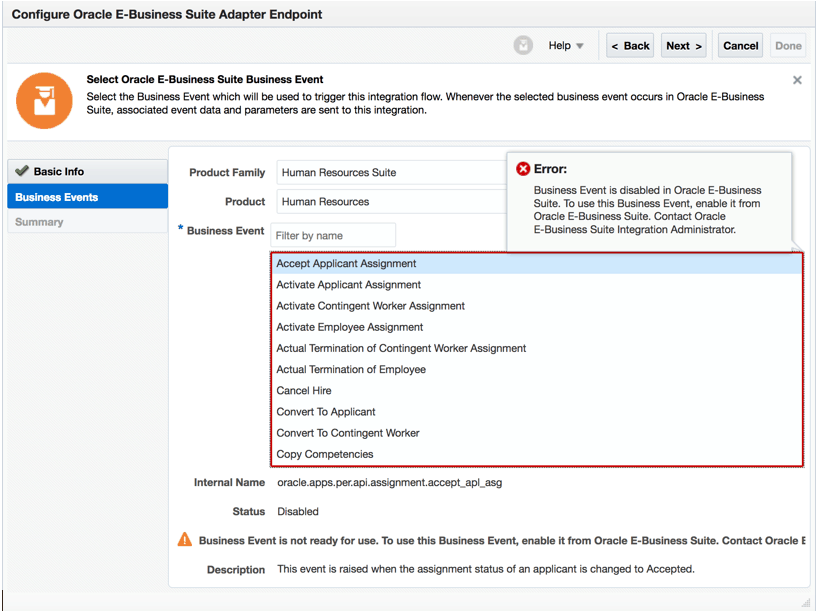
Task: Select the Copy Competencies event
Action: click(537, 455)
